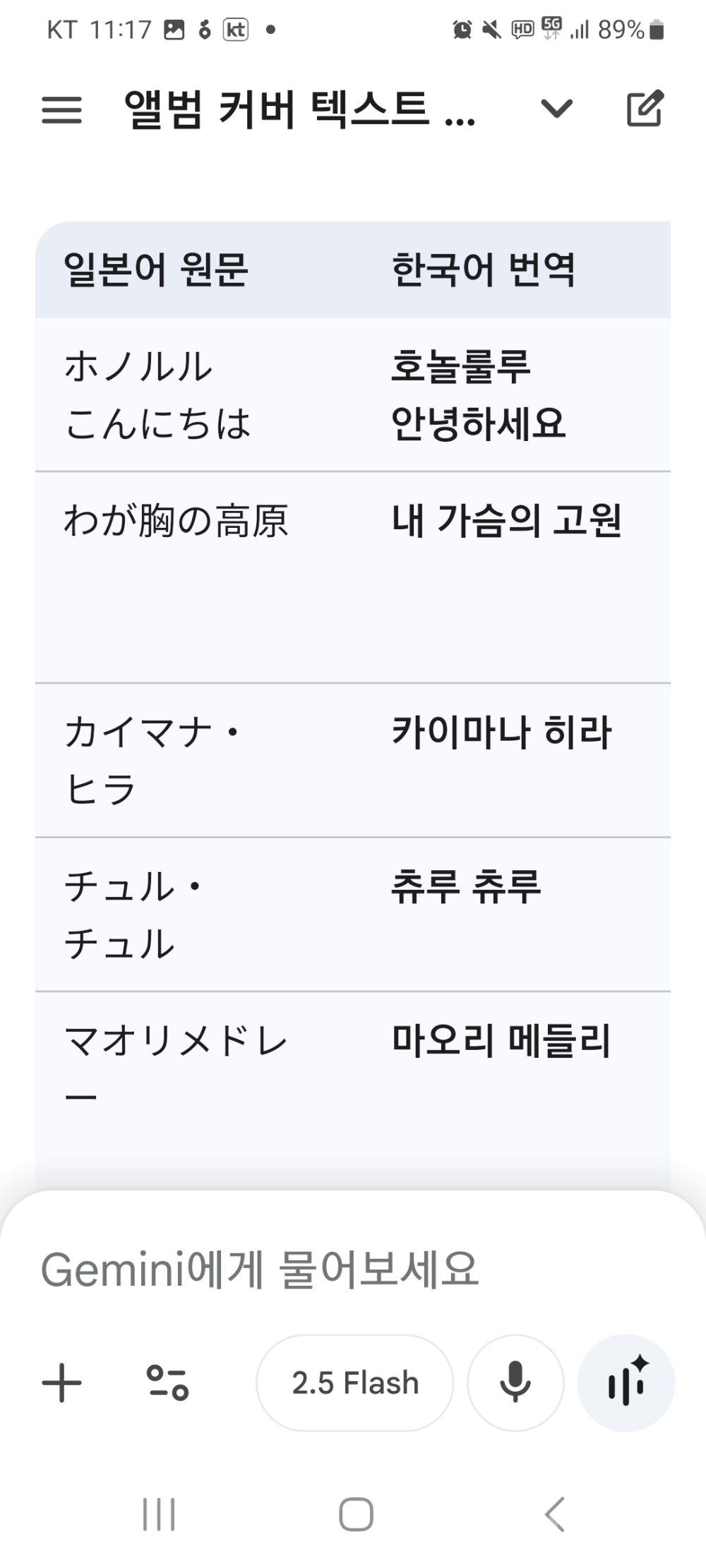Start Gemini Live with sparkle bars icon
The width and height of the screenshot is (706, 1568).
(x=626, y=1382)
